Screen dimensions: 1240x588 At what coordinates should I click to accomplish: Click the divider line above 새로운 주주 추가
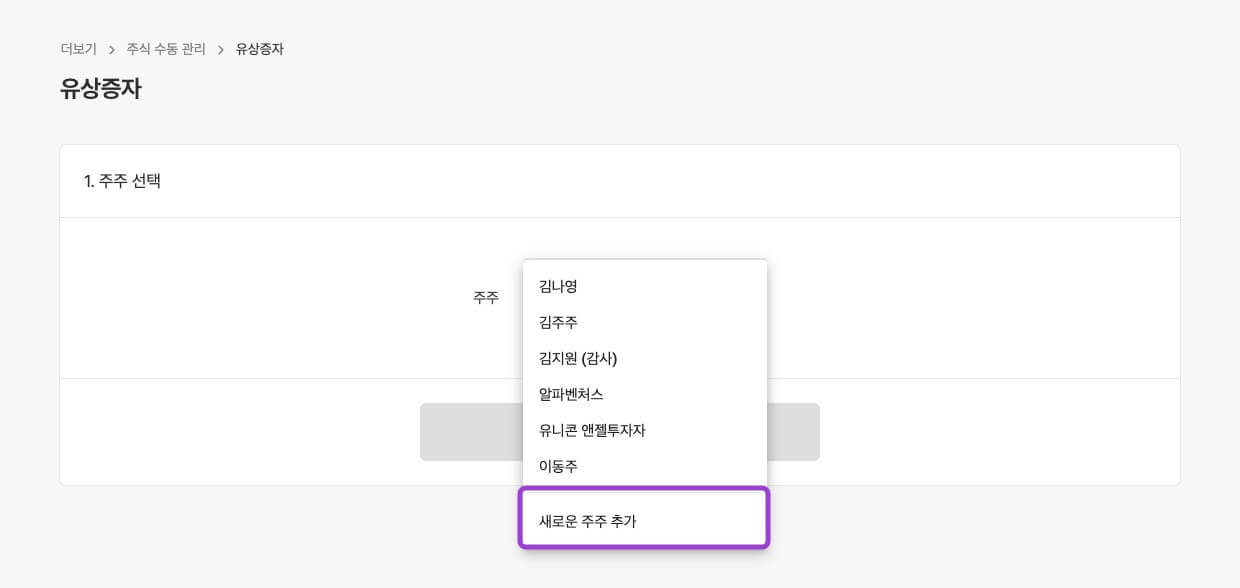pos(644,485)
